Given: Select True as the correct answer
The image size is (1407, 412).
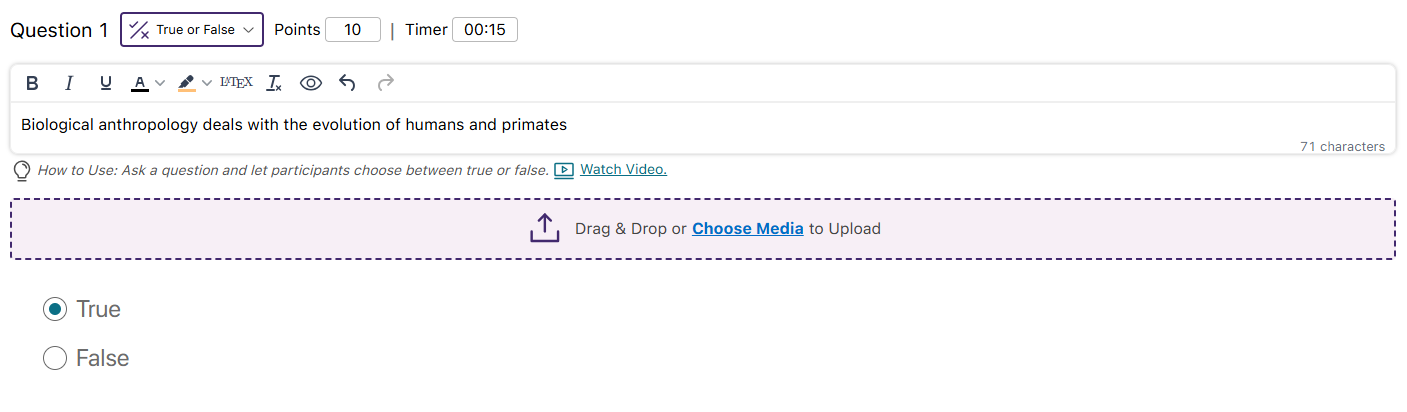Looking at the screenshot, I should tap(55, 310).
